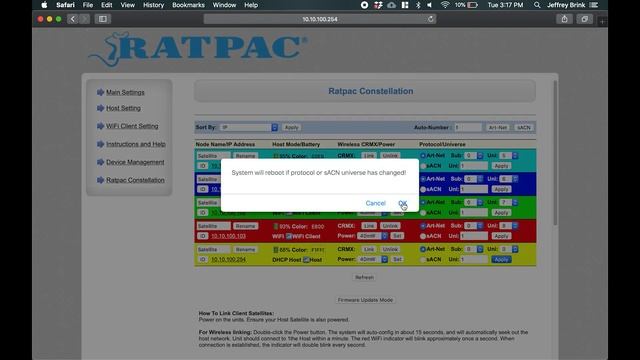This screenshot has height=360, width=640.
Task: Click Firmware Update Mode button
Action: [365, 300]
